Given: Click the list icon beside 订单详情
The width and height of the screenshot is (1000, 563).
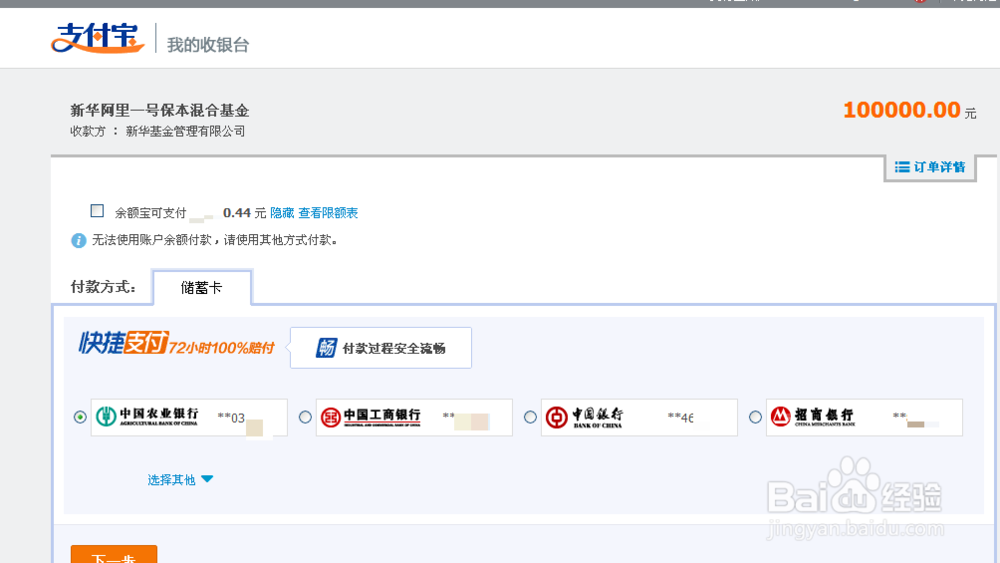Looking at the screenshot, I should click(902, 167).
